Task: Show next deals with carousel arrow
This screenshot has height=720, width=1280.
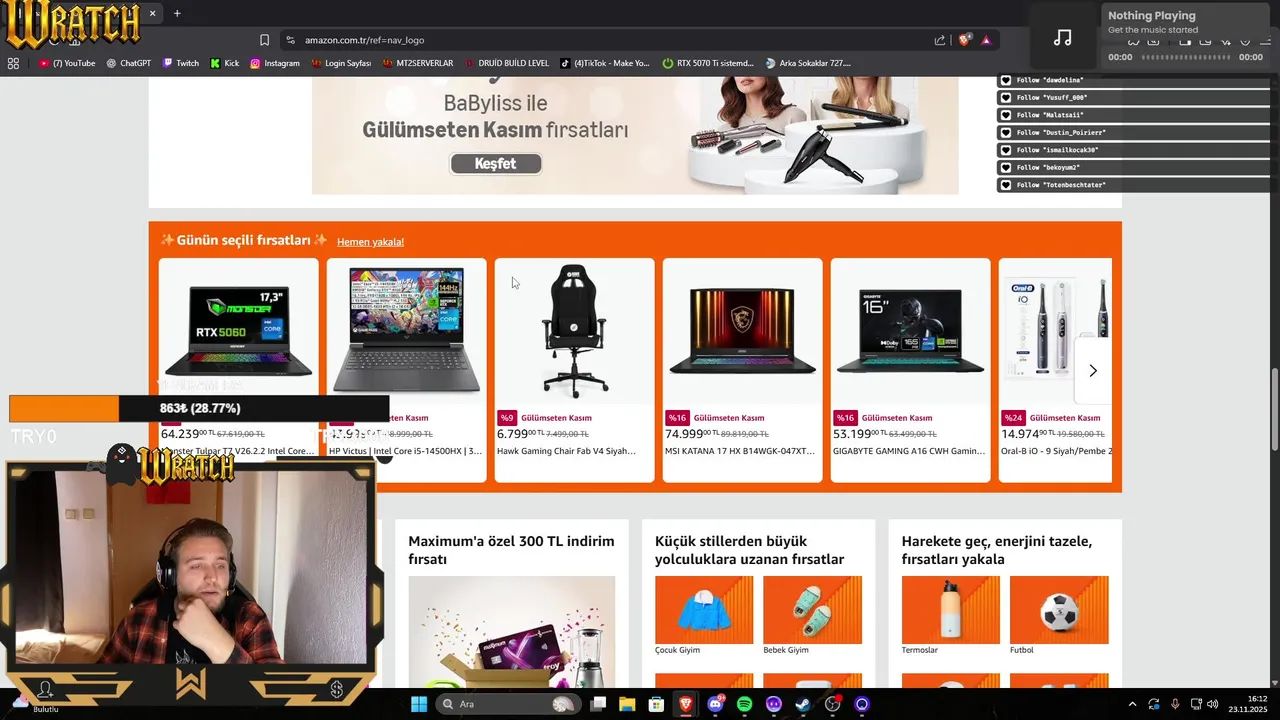Action: (x=1092, y=371)
